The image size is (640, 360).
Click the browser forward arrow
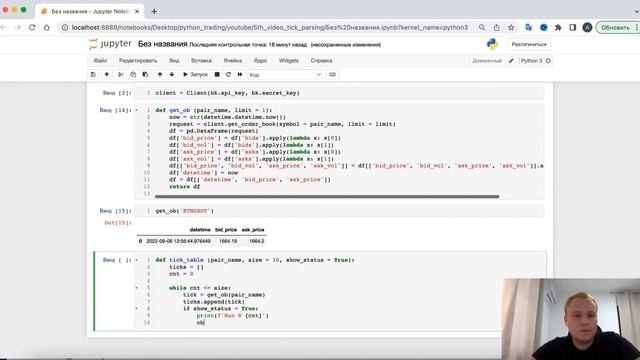pos(17,27)
